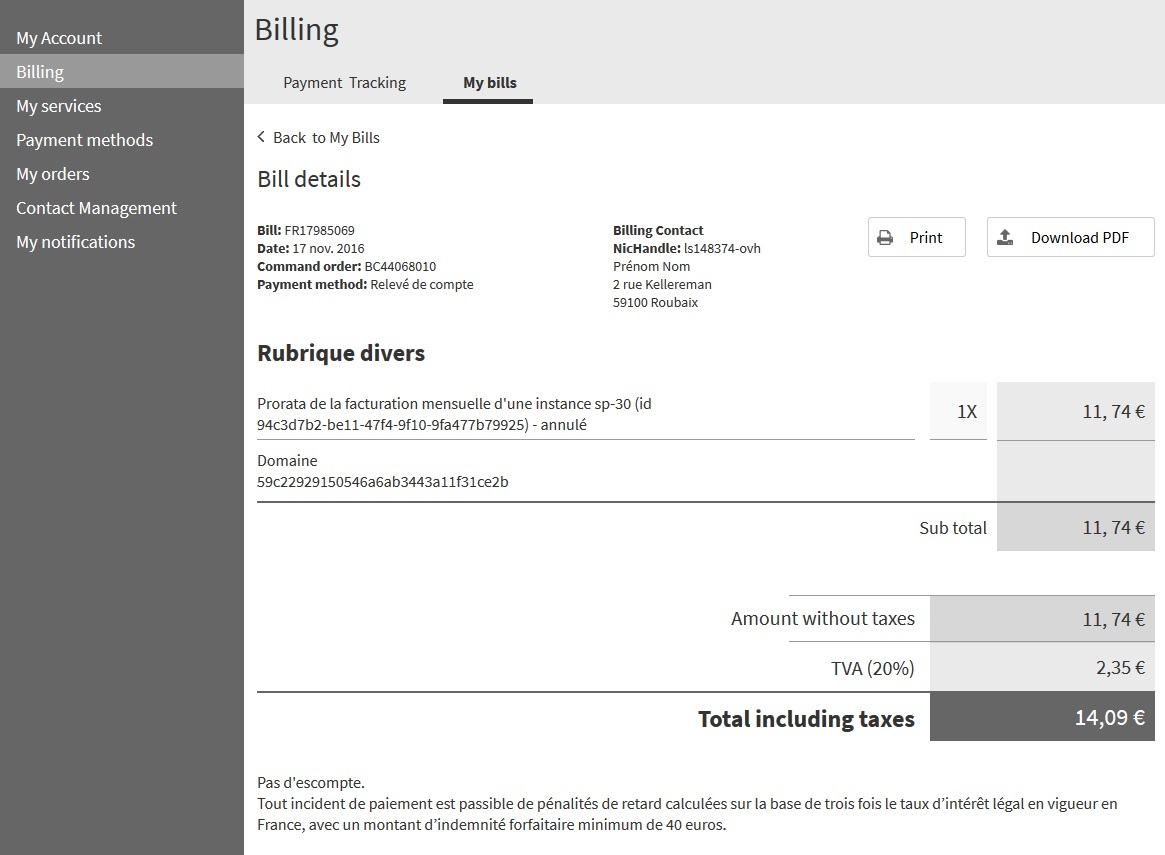Select Billing in the left sidebar
1165x855 pixels.
pos(40,72)
